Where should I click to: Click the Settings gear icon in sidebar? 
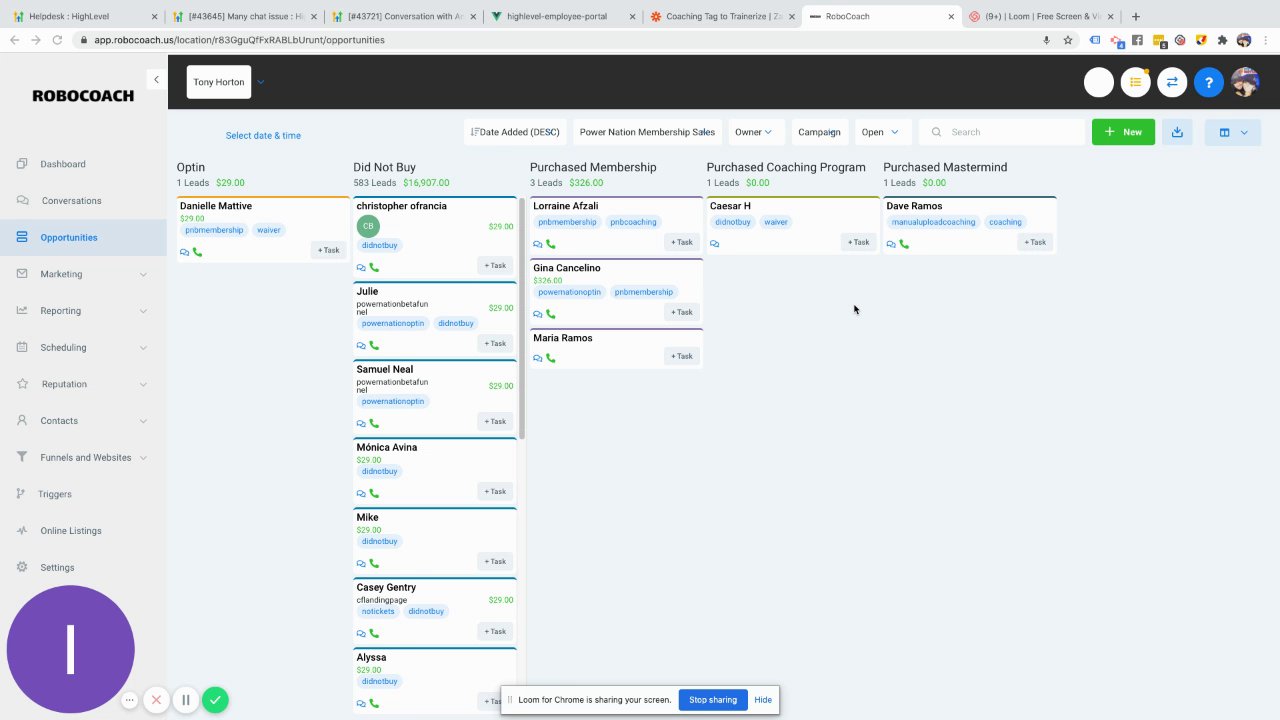click(x=22, y=567)
